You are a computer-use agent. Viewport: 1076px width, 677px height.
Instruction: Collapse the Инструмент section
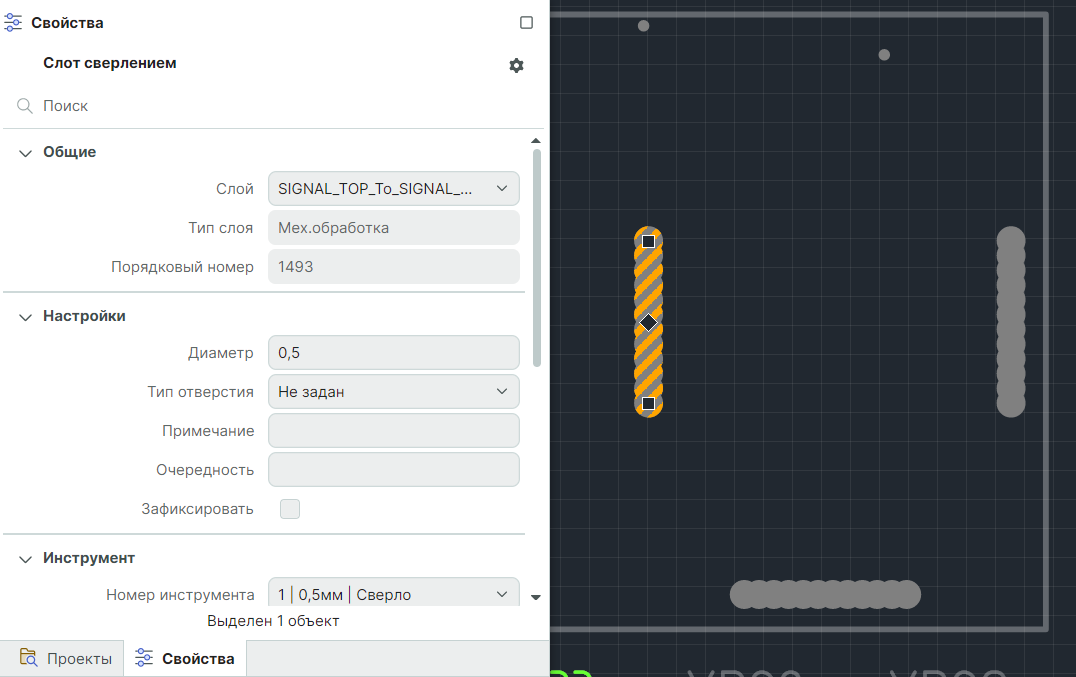pyautogui.click(x=26, y=558)
